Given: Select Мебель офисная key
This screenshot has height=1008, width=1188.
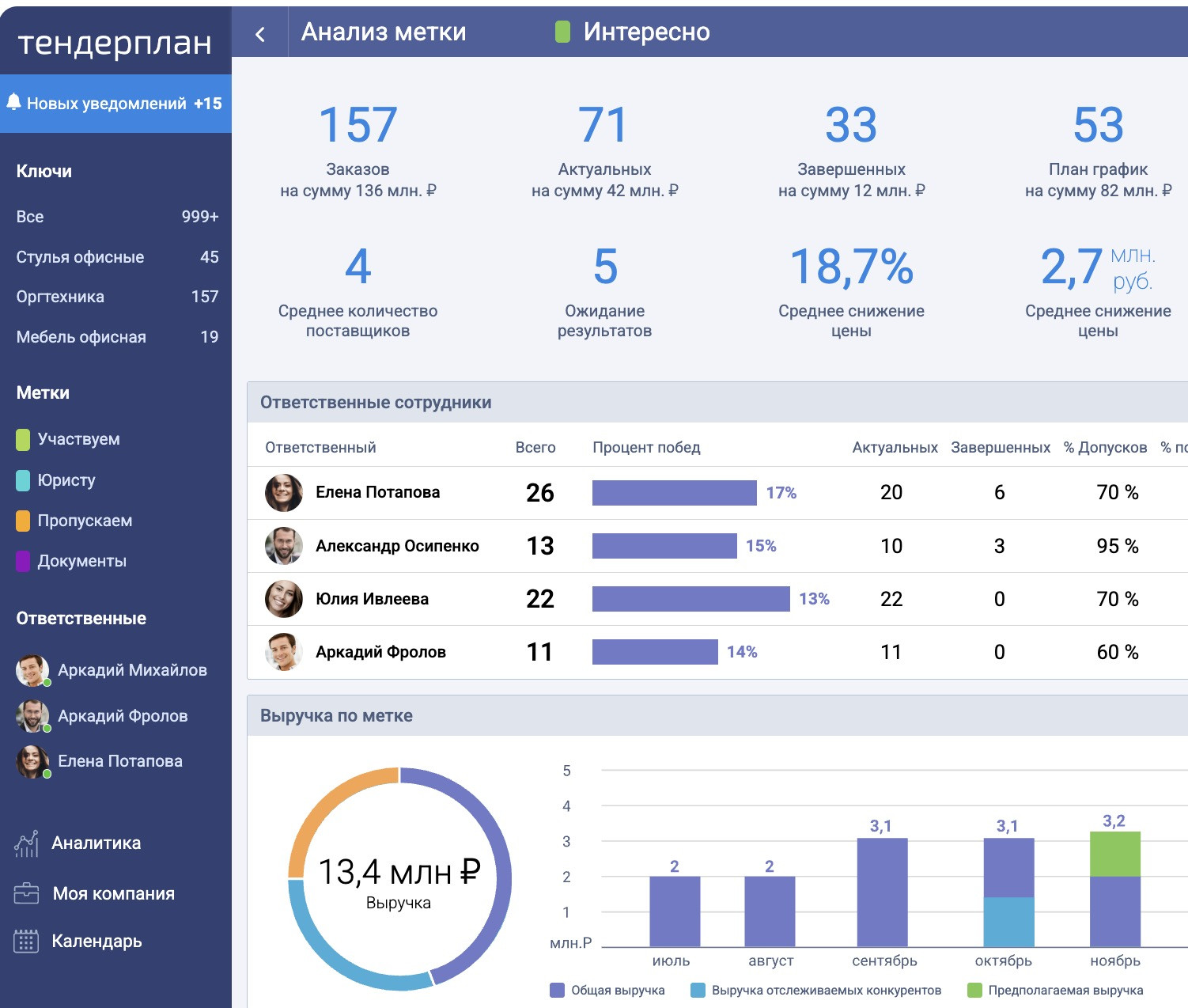Looking at the screenshot, I should pos(81,337).
